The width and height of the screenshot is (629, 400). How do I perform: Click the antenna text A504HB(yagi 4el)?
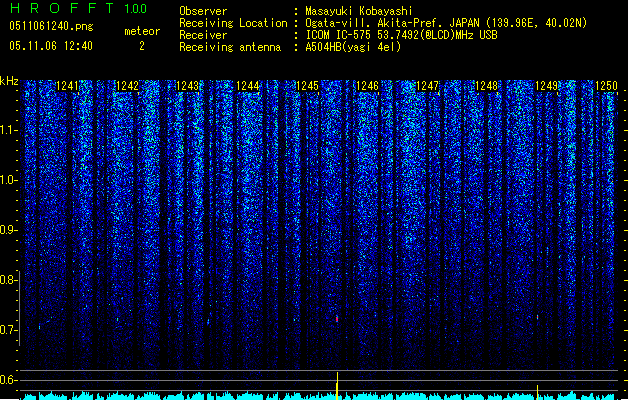353,47
